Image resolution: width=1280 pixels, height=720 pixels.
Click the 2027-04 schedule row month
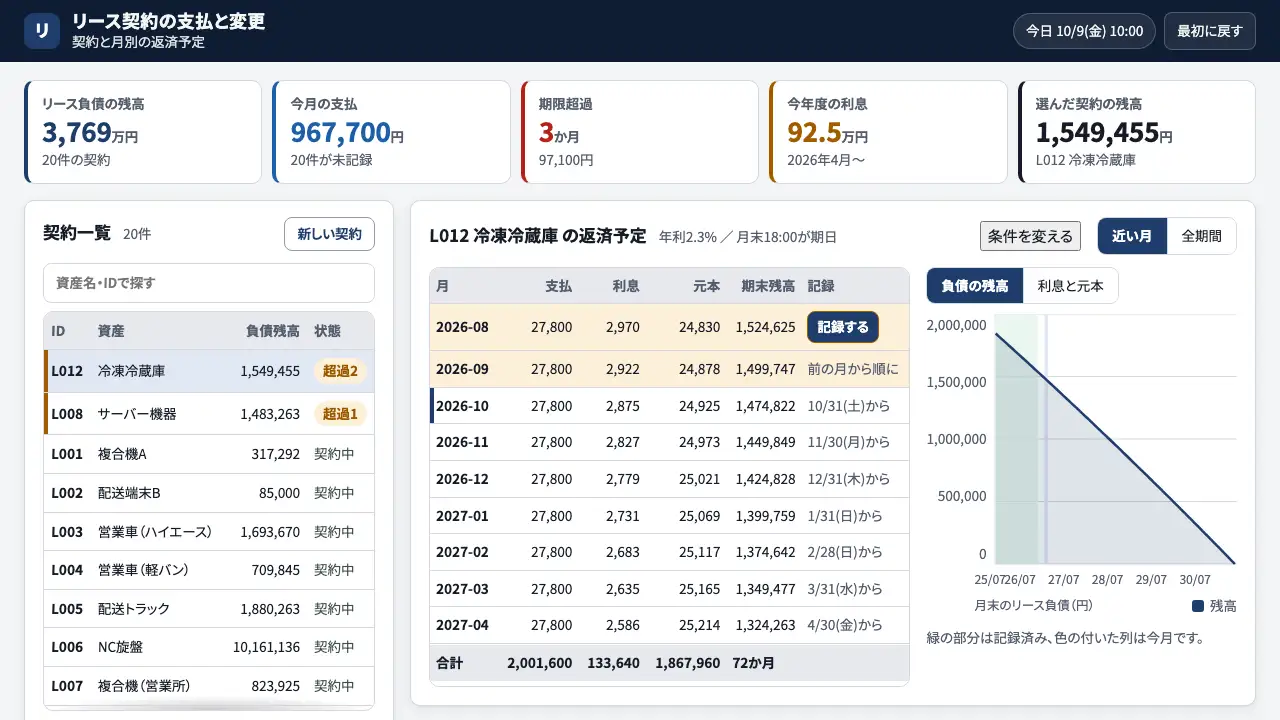click(462, 626)
